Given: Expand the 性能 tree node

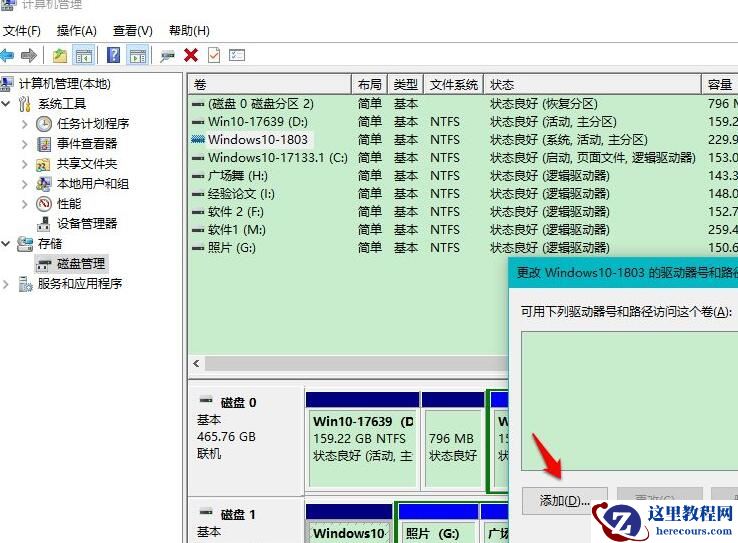Looking at the screenshot, I should (24, 204).
